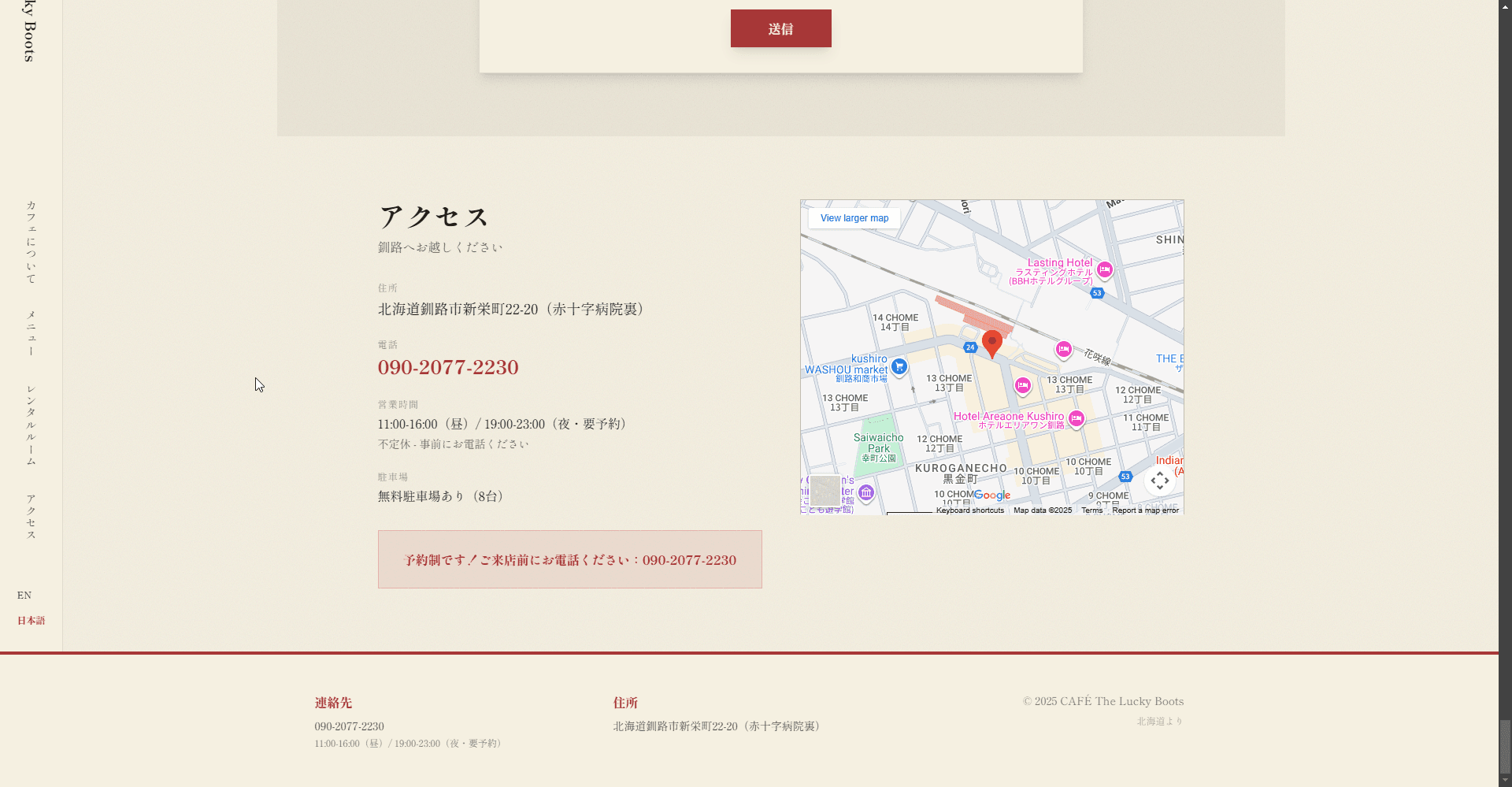Jump to アクセス in sidebar nav
The height and width of the screenshot is (787, 1512).
point(31,517)
